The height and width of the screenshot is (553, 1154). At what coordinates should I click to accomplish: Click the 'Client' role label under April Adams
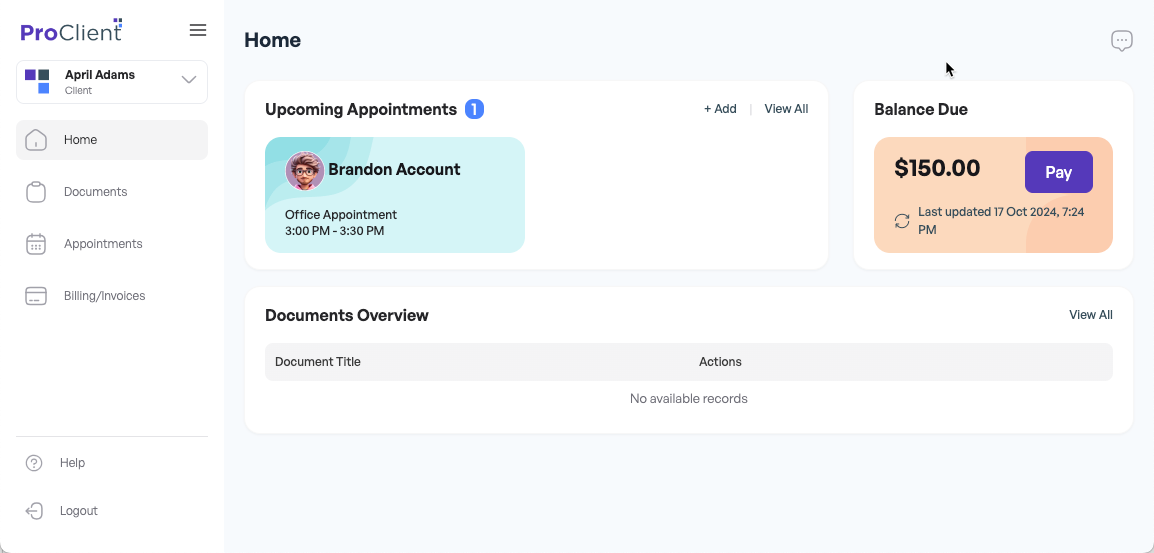point(79,91)
